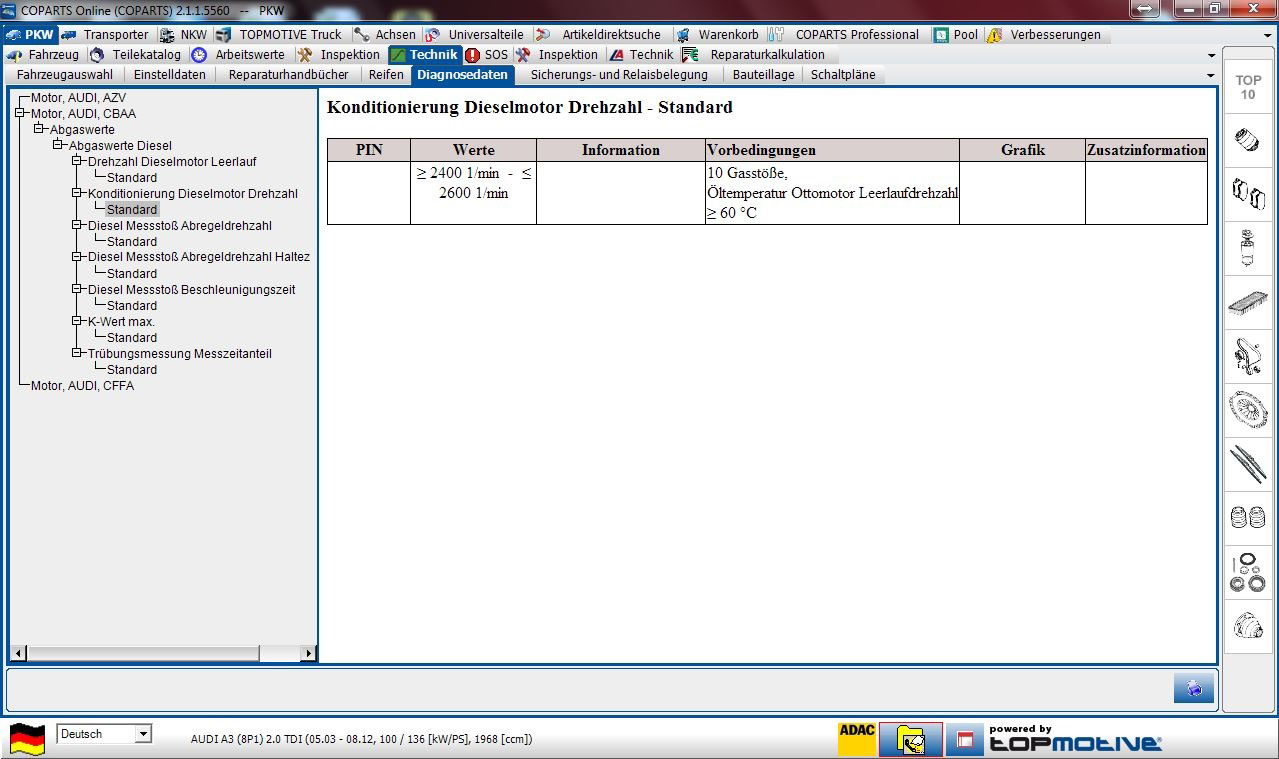Click the print button below results

coord(1194,688)
